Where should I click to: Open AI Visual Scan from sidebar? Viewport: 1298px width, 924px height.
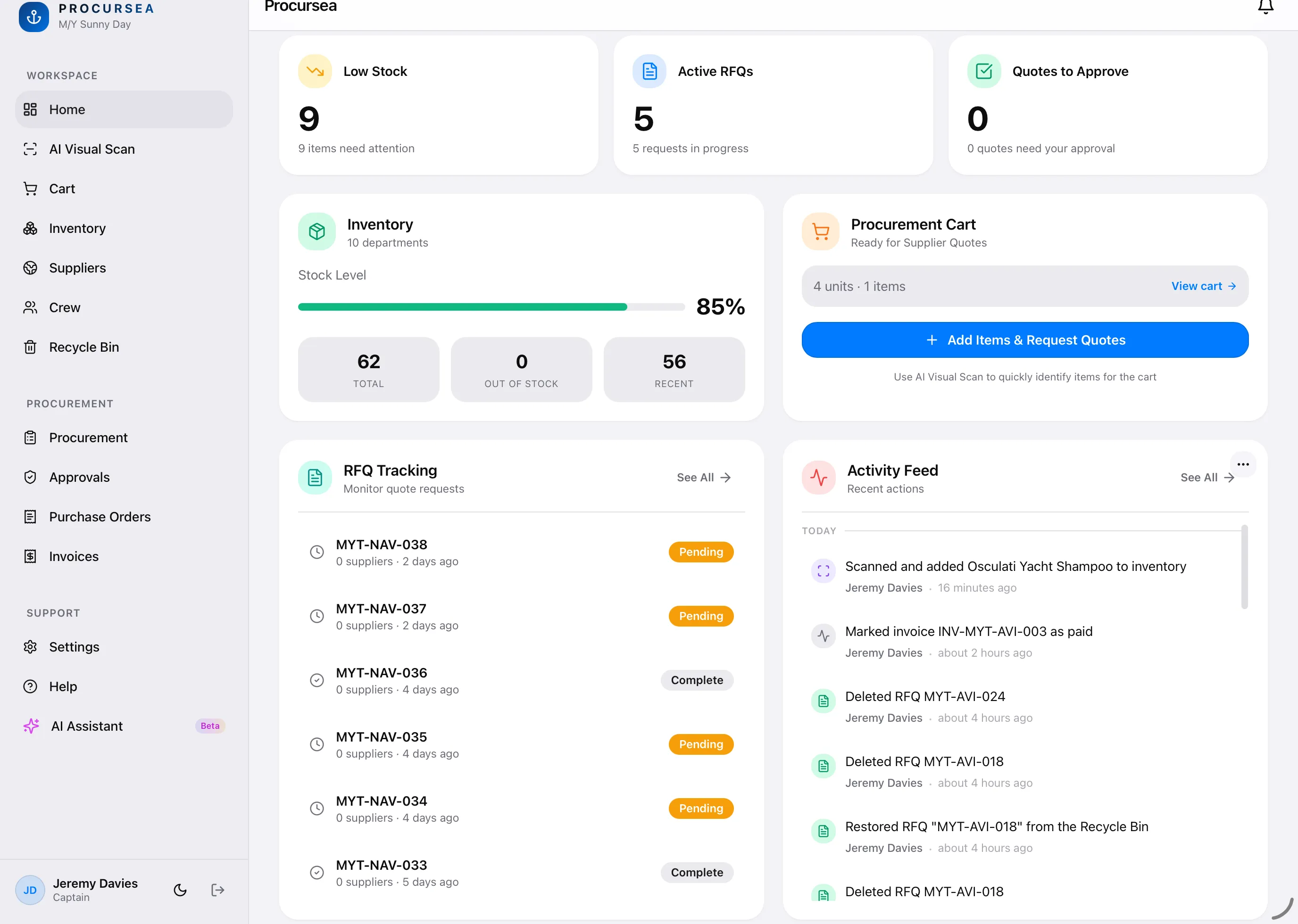point(124,149)
